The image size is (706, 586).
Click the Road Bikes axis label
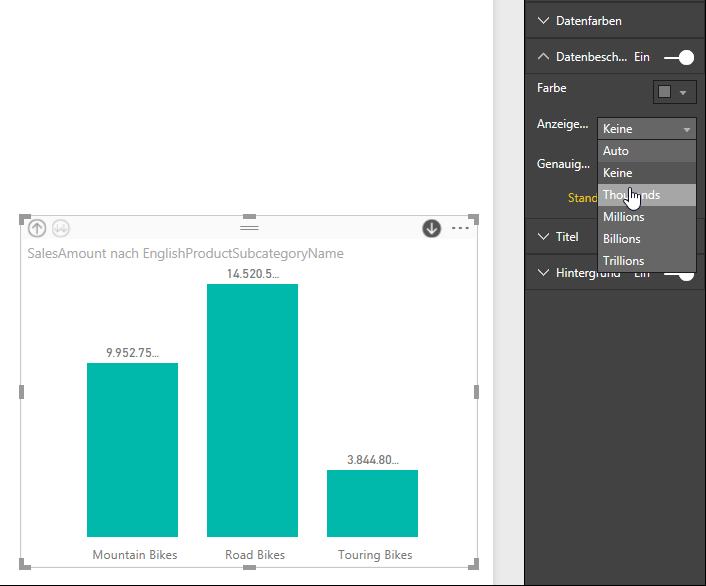255,554
